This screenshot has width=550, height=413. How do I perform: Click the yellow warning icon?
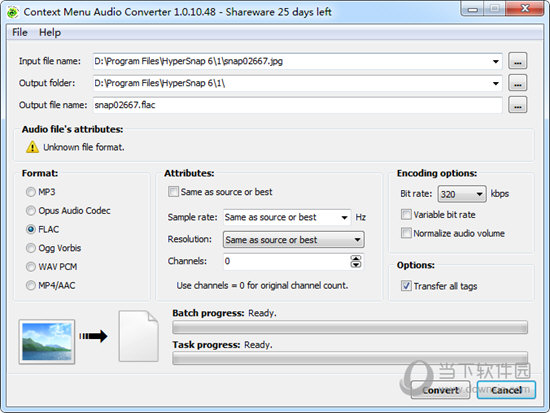coord(32,147)
